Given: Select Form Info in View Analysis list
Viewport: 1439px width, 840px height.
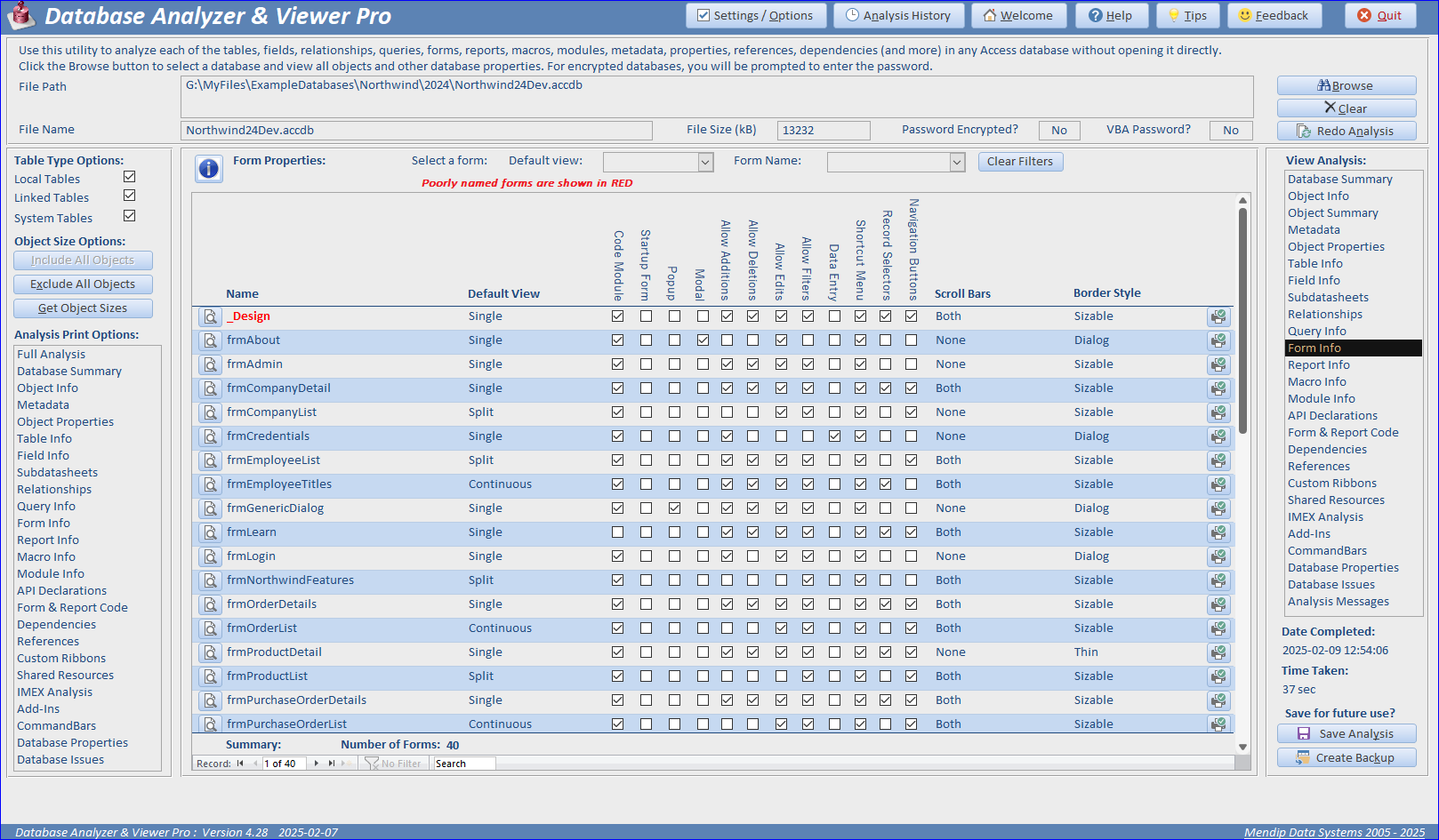Looking at the screenshot, I should click(1354, 348).
